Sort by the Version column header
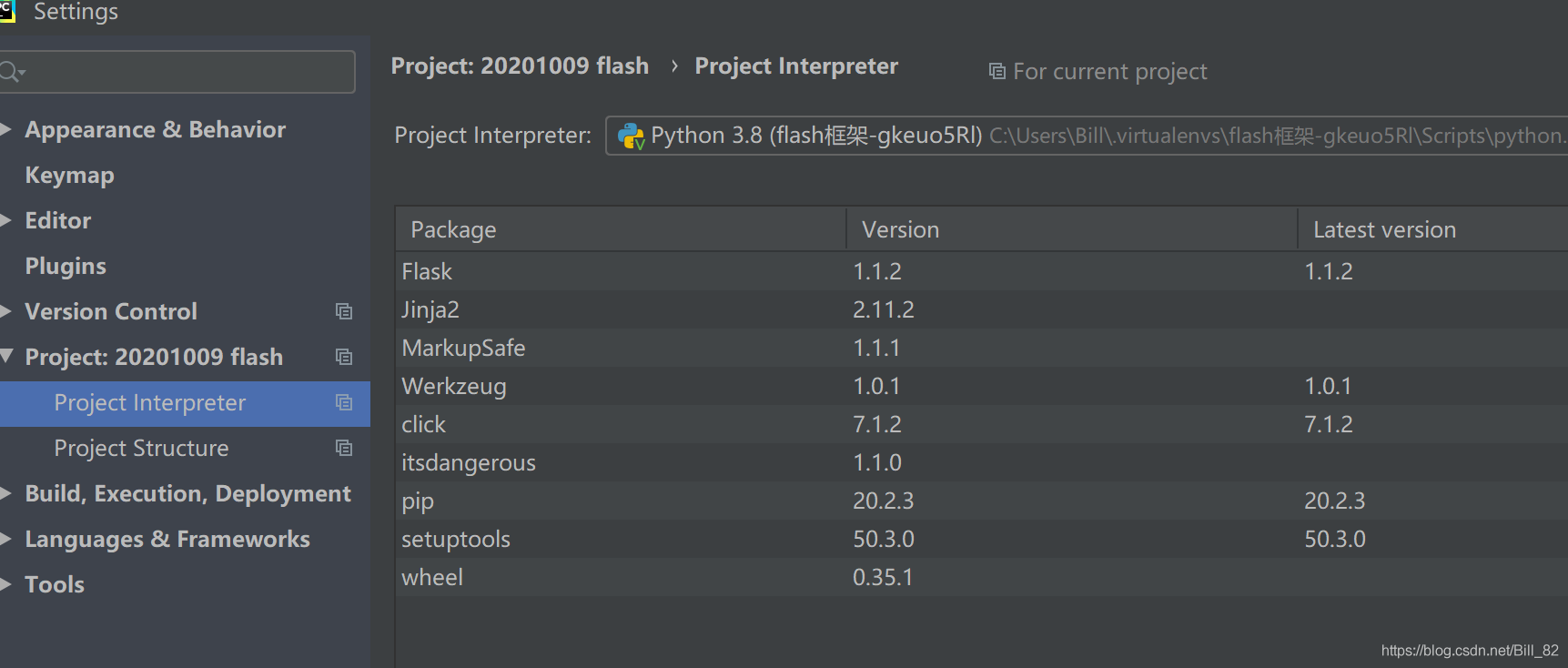 click(x=1072, y=229)
